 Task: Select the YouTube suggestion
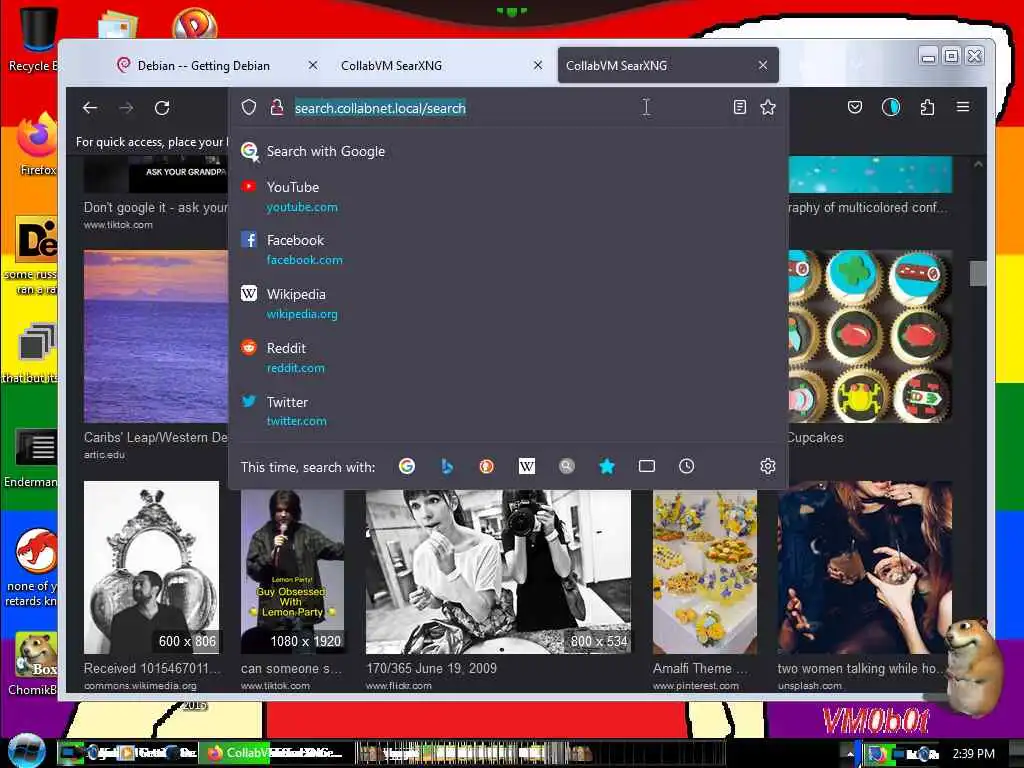tap(508, 197)
